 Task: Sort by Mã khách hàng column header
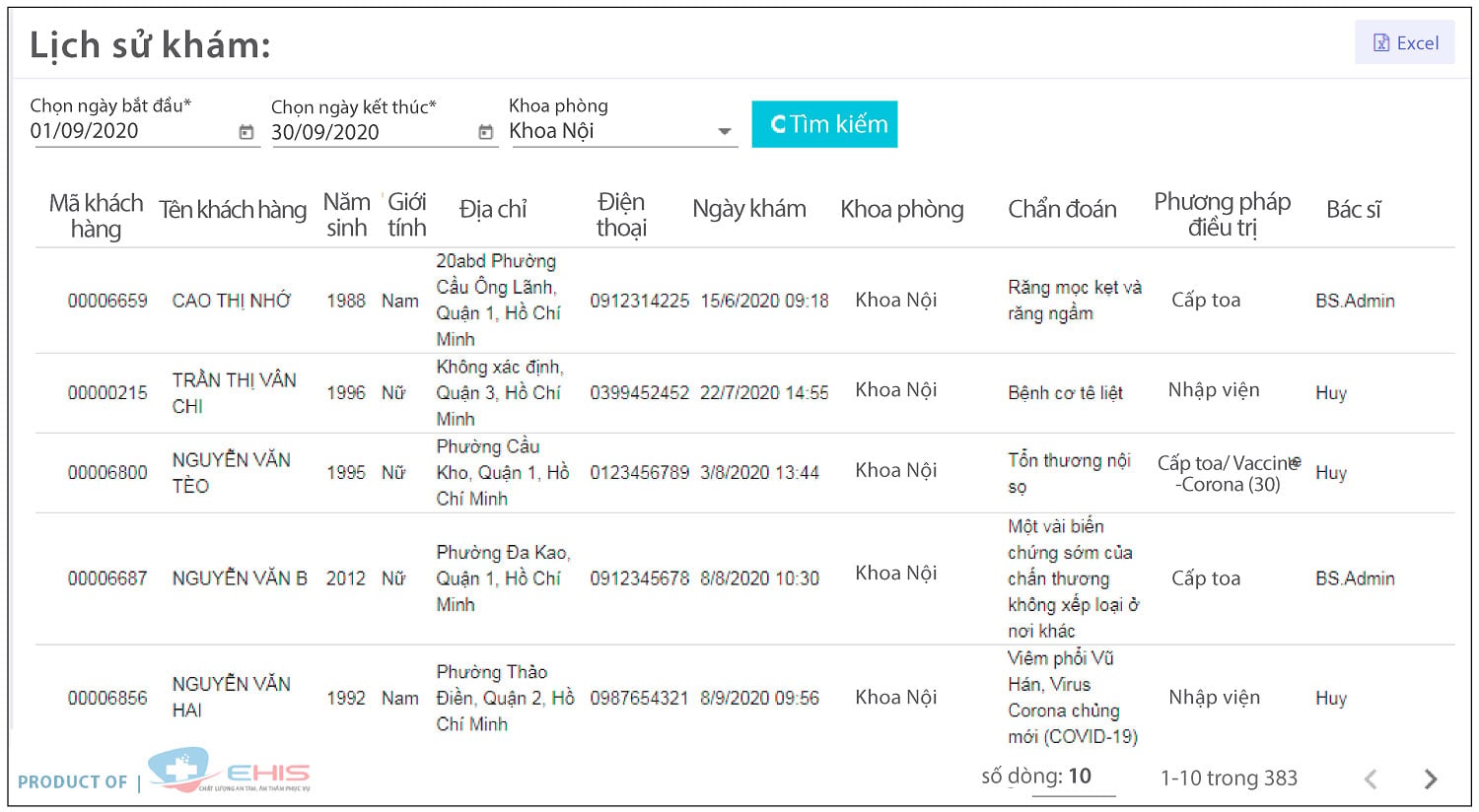(x=96, y=216)
